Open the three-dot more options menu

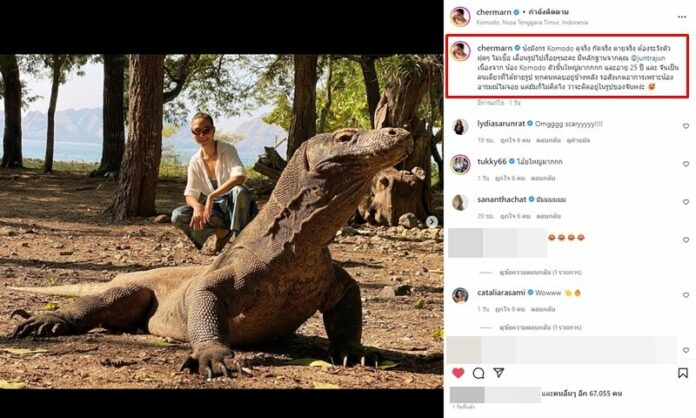click(x=684, y=16)
